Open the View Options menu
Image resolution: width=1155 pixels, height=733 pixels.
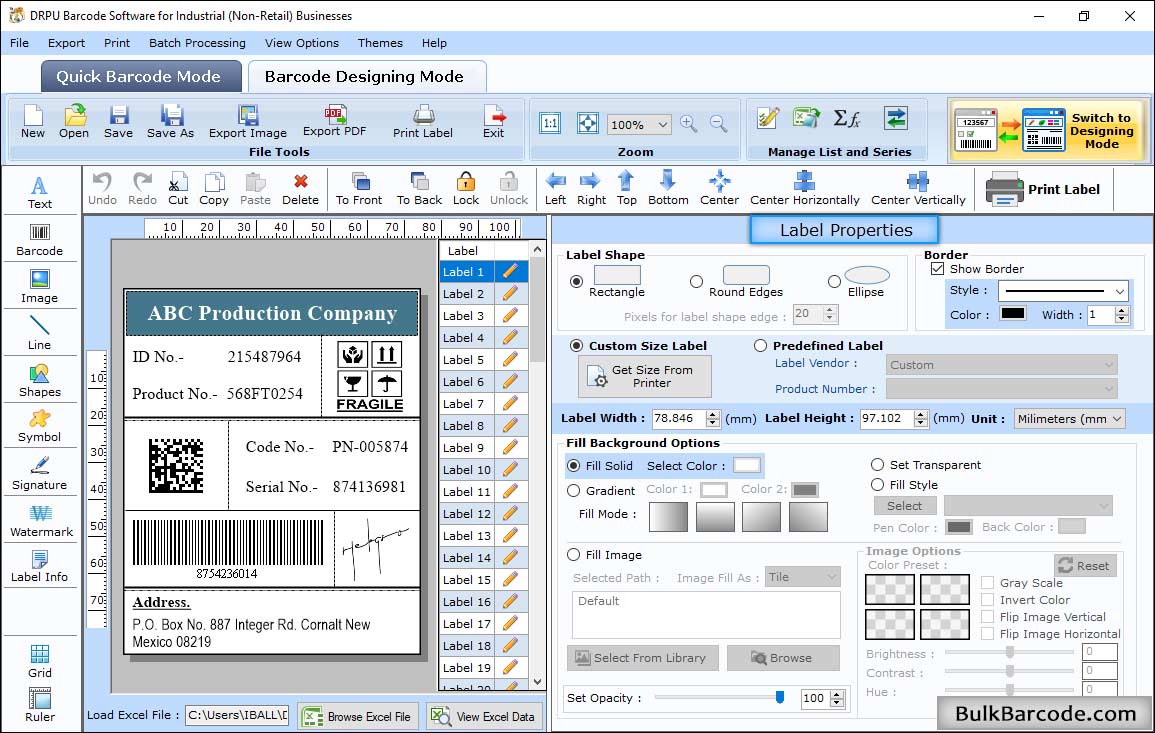(302, 43)
